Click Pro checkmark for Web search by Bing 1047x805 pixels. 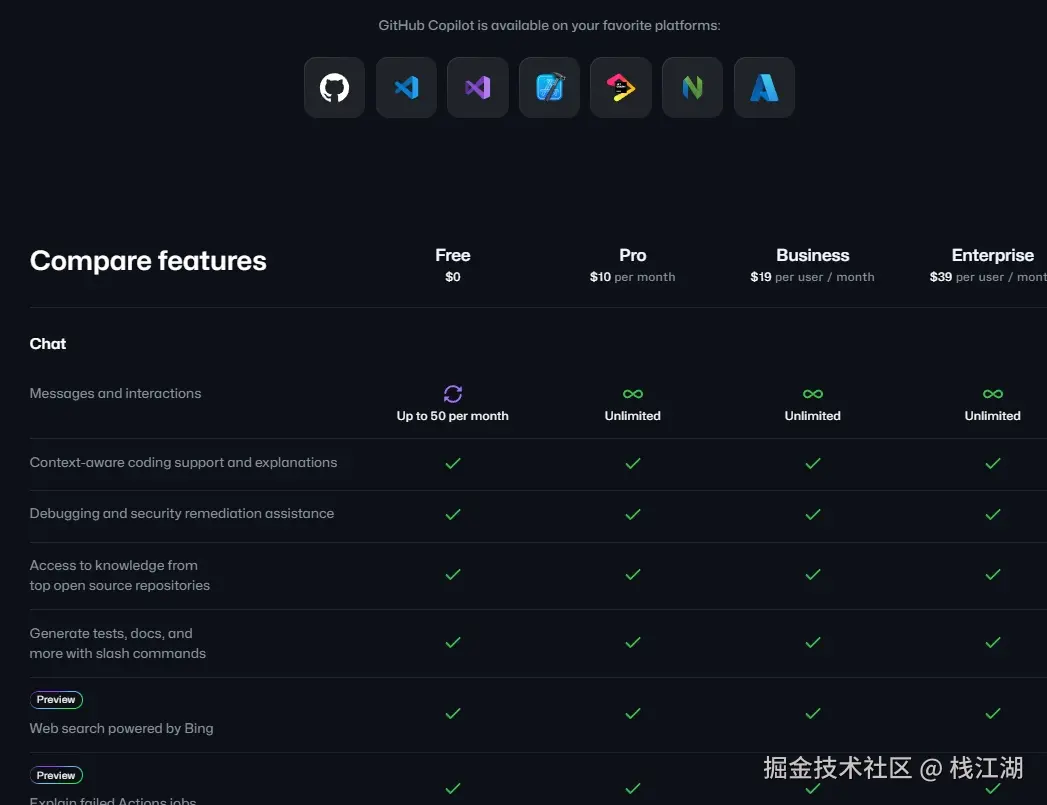tap(632, 714)
